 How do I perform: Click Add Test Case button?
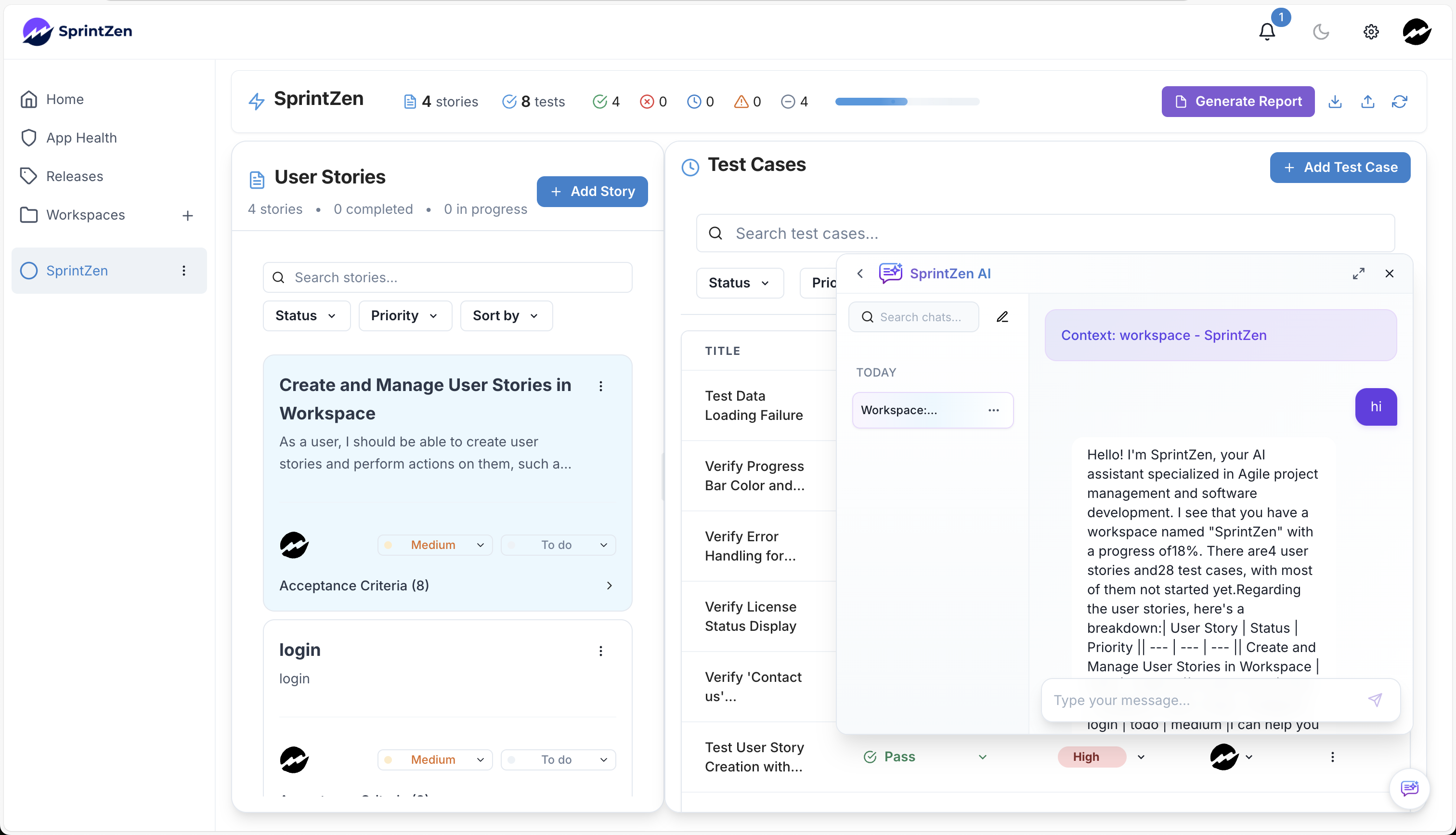point(1339,168)
